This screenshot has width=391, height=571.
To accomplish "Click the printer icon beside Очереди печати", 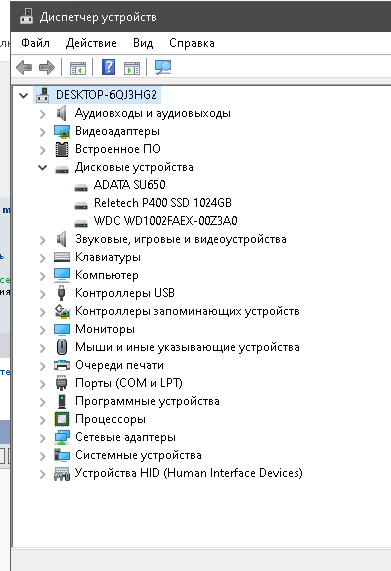I will (62, 365).
